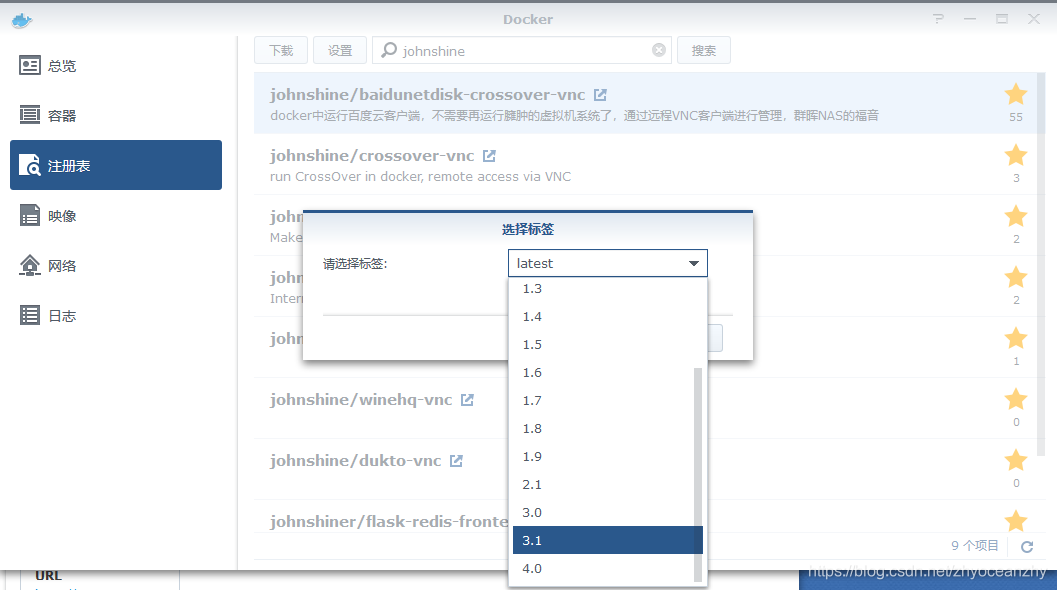Click the tag list scrollbar thumb

(698, 475)
